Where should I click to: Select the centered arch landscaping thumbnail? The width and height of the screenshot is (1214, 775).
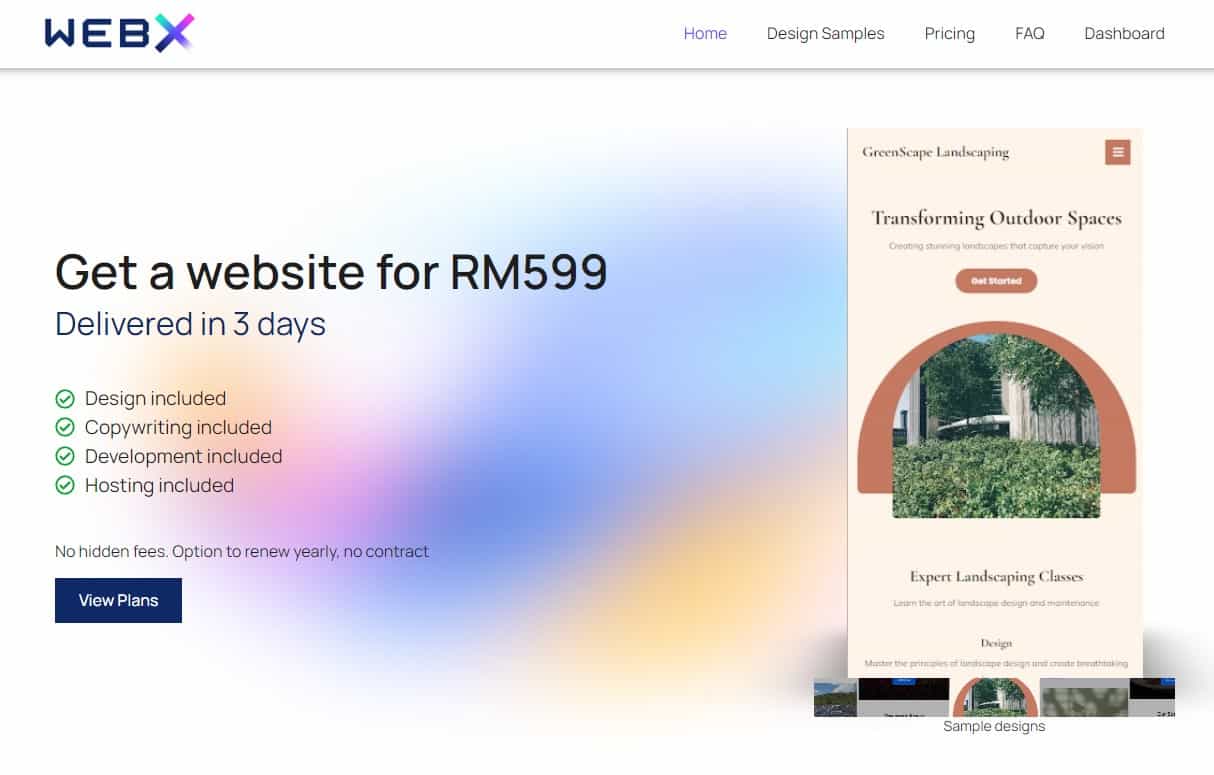click(x=994, y=697)
